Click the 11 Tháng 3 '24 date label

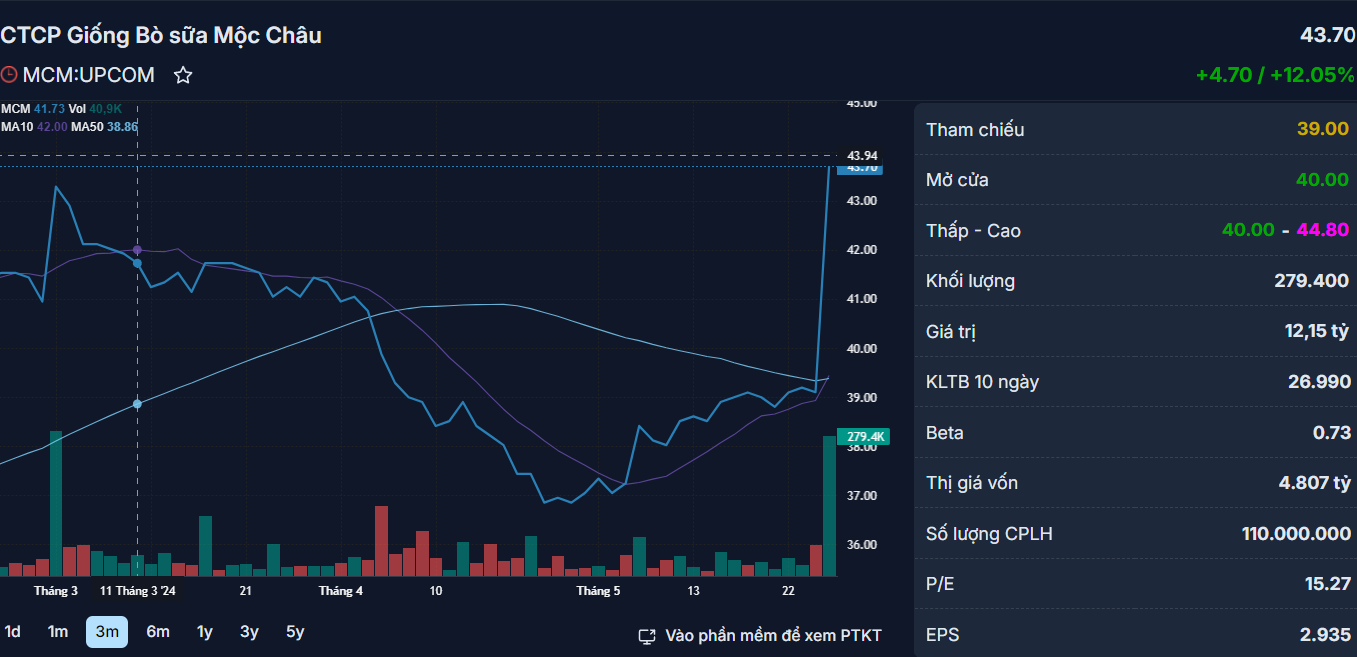138,591
